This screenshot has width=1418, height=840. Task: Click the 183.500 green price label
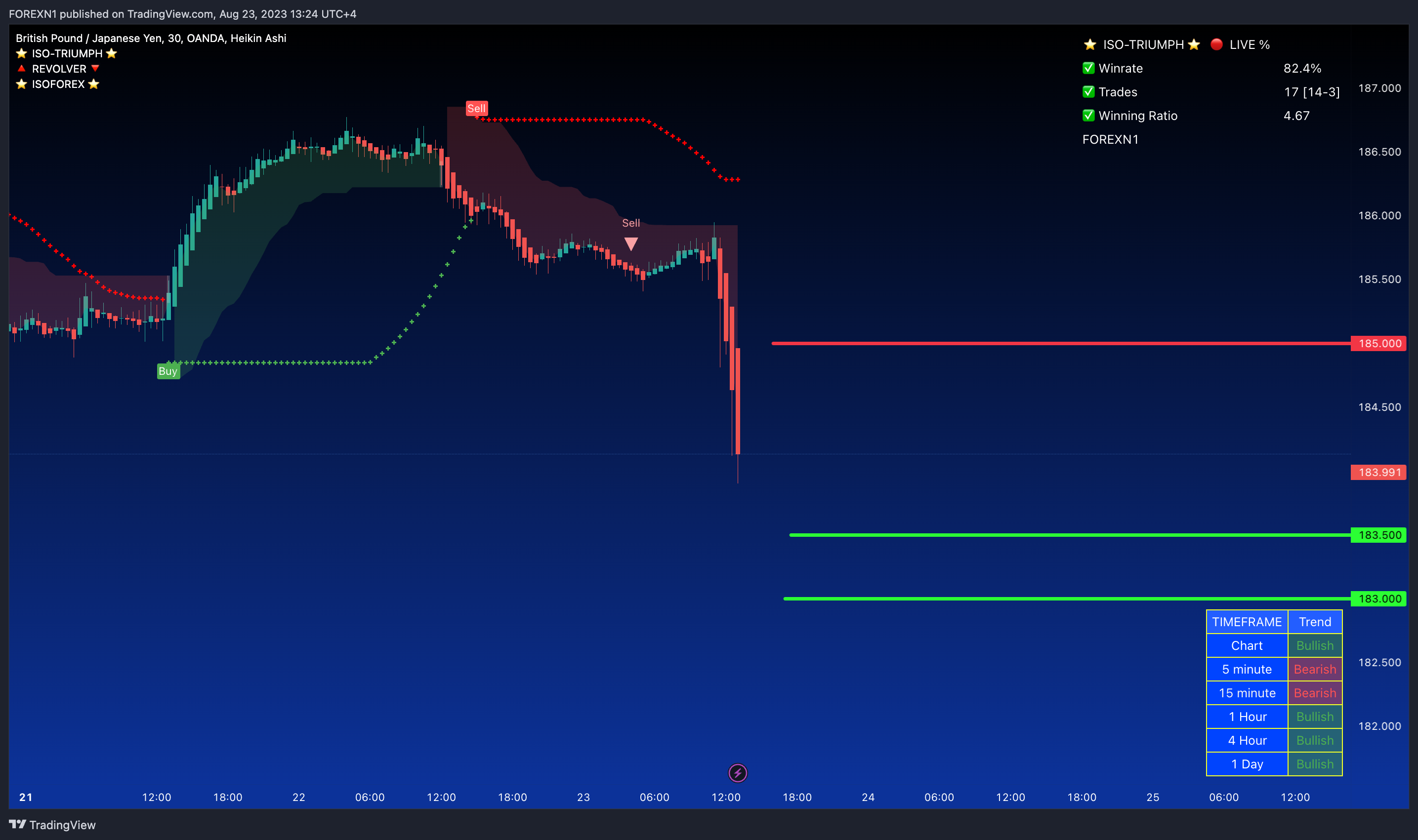pos(1378,535)
